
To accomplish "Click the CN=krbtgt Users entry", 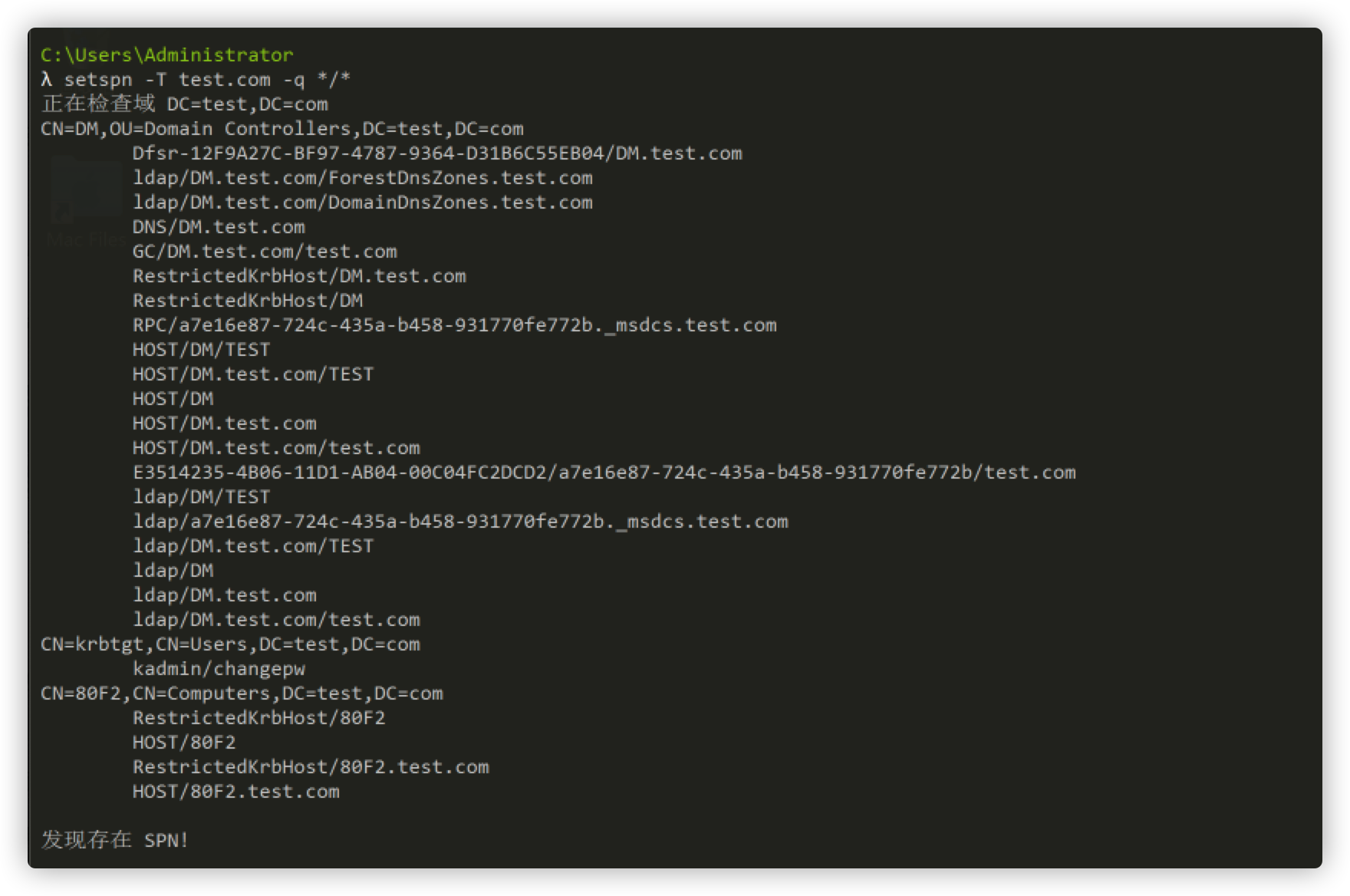I will coord(230,644).
